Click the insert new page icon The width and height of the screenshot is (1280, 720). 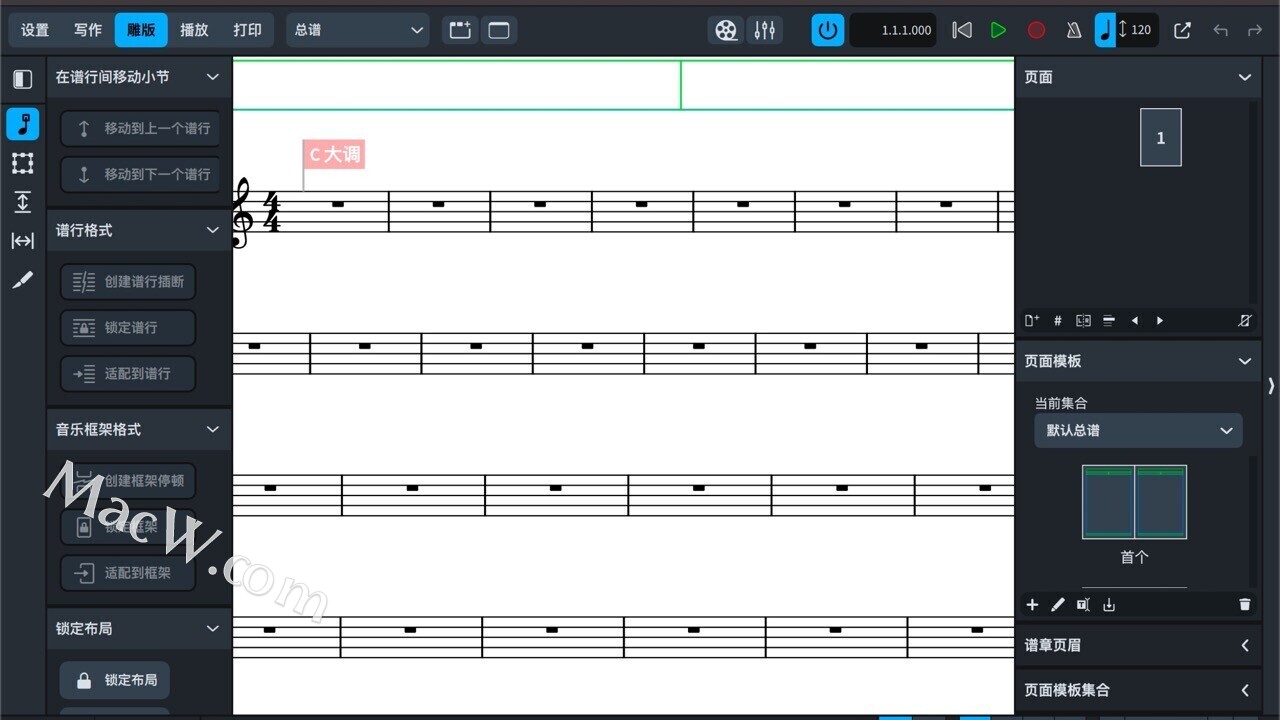1032,321
